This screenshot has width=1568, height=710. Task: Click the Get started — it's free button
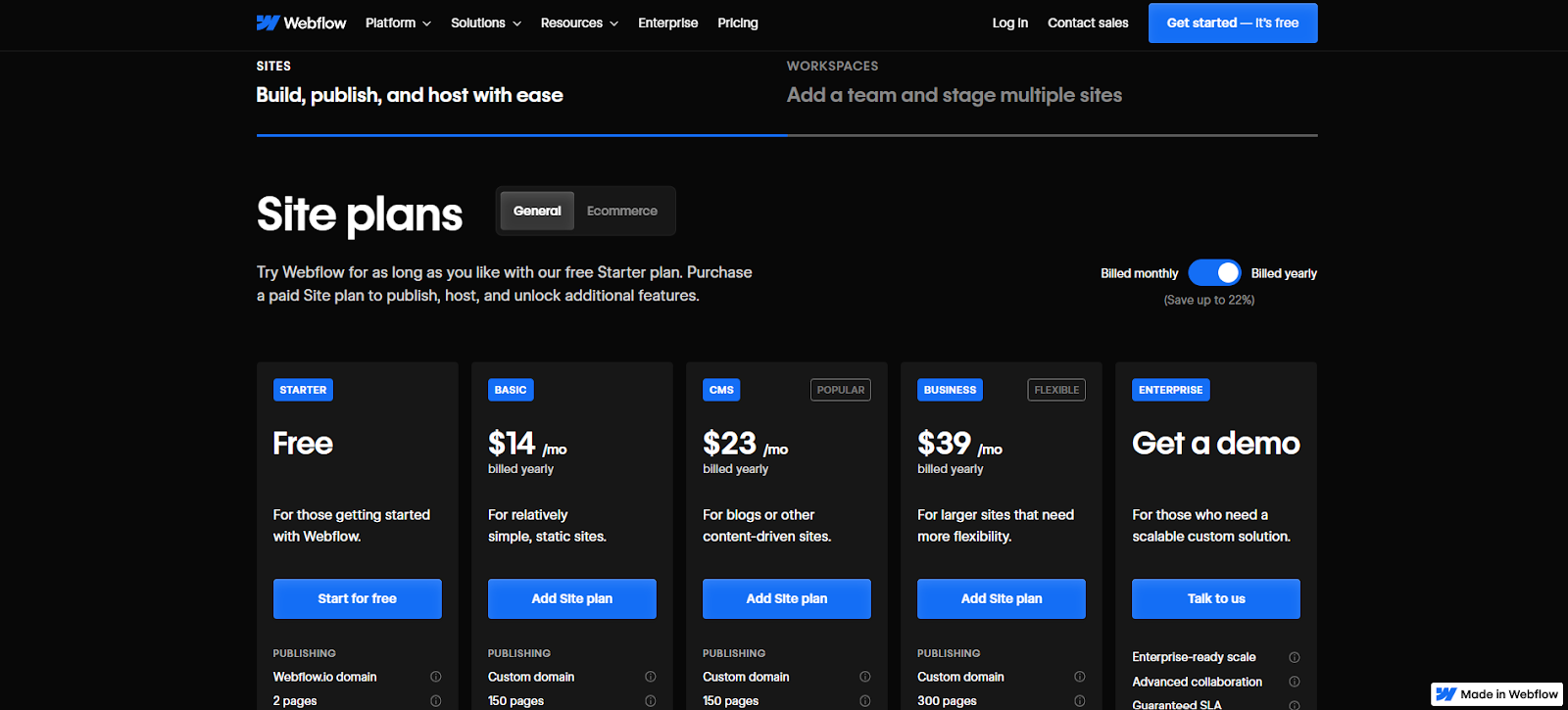tap(1233, 23)
